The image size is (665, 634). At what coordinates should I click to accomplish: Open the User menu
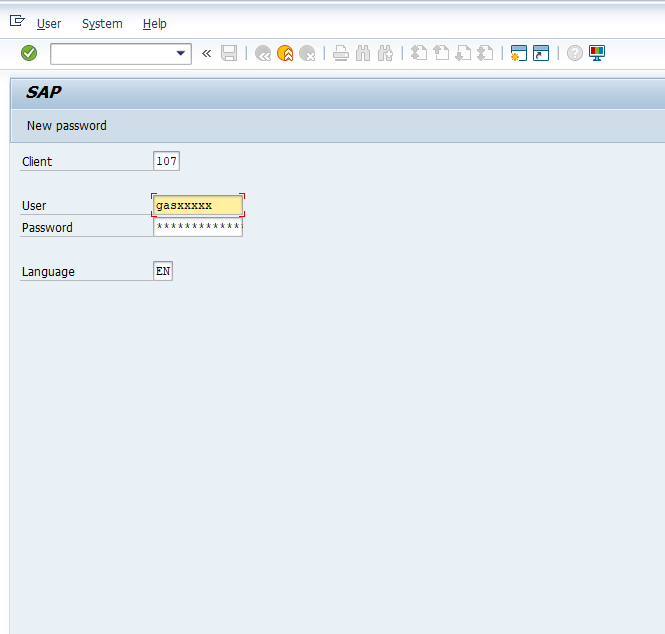pos(49,24)
